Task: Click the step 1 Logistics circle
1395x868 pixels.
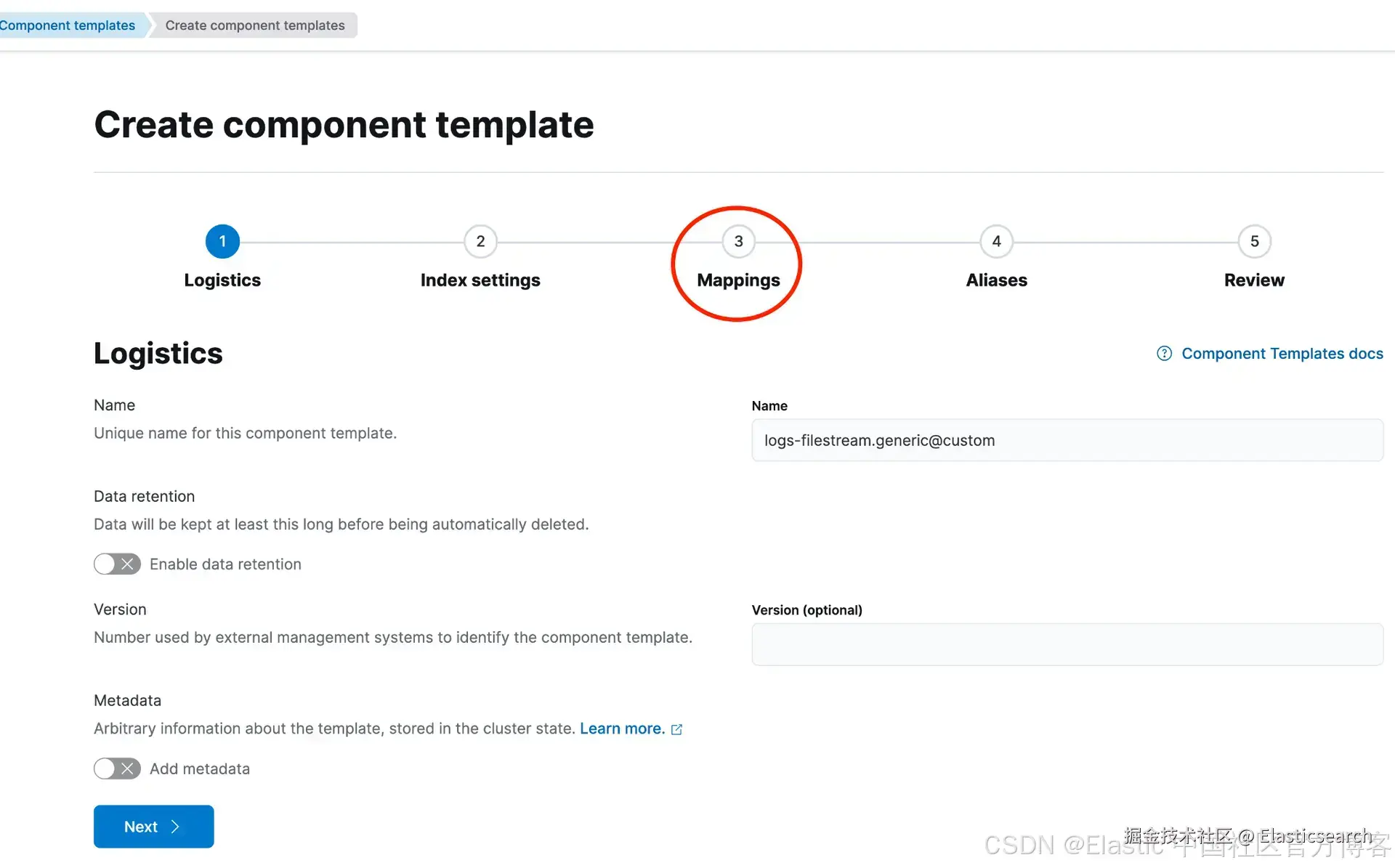Action: [x=222, y=241]
